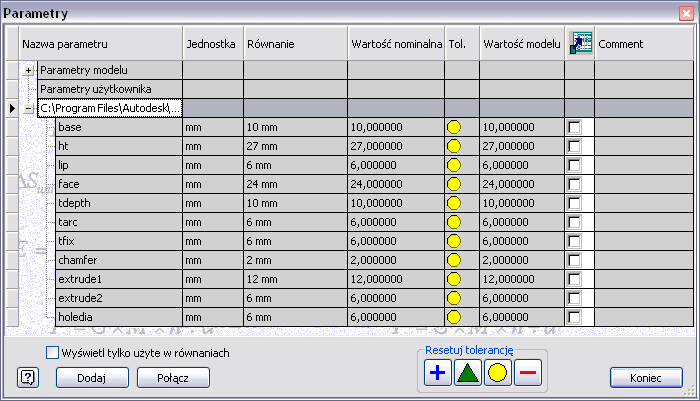Click the yellow tolerance circle for chamfer
This screenshot has height=401, width=700.
454,260
